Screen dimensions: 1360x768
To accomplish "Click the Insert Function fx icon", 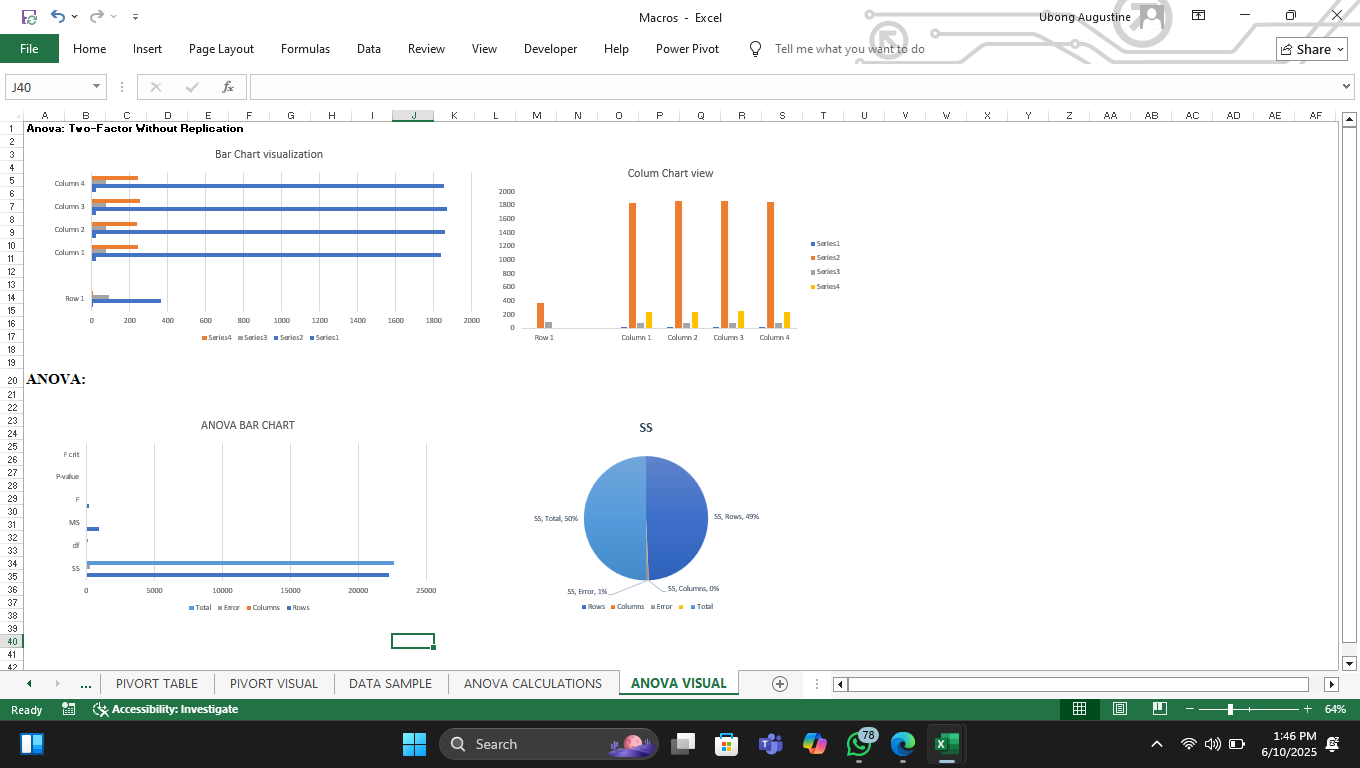I will [x=228, y=87].
